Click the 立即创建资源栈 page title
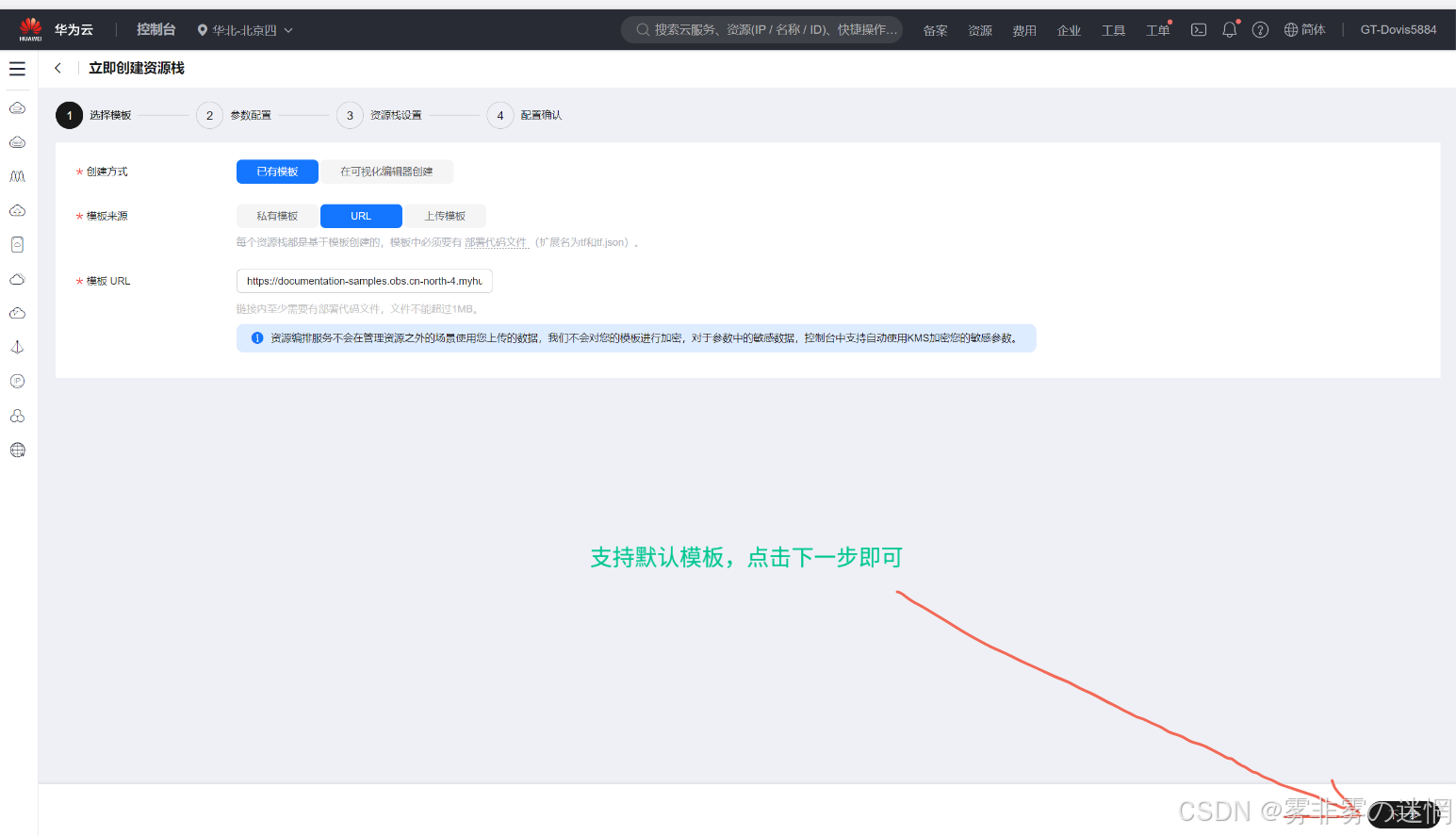The height and width of the screenshot is (836, 1456). tap(137, 68)
